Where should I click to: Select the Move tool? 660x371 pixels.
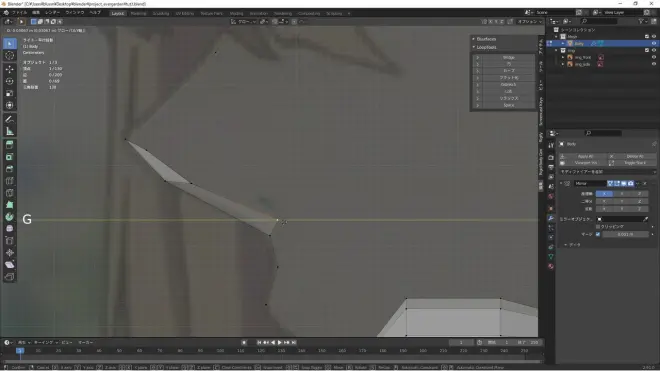coord(10,69)
